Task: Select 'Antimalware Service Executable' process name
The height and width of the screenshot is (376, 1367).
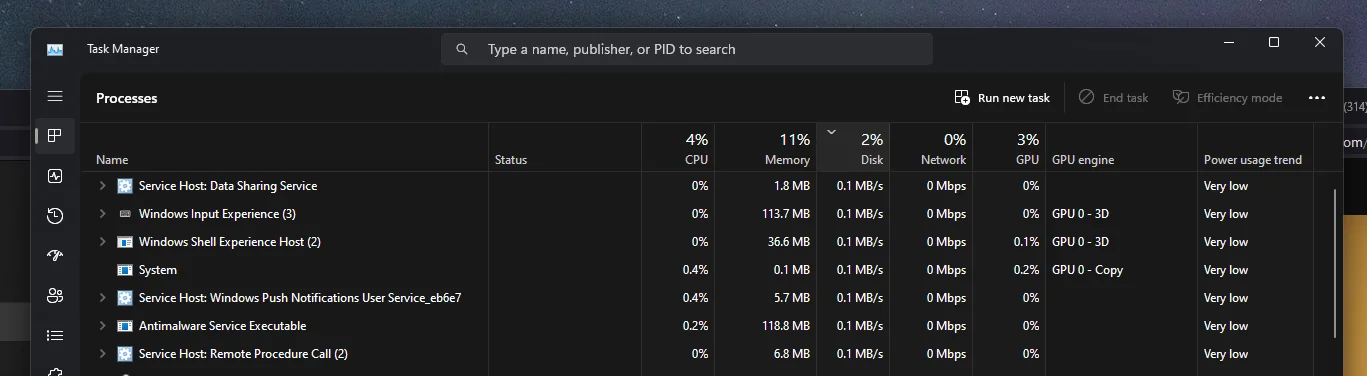Action: [222, 326]
